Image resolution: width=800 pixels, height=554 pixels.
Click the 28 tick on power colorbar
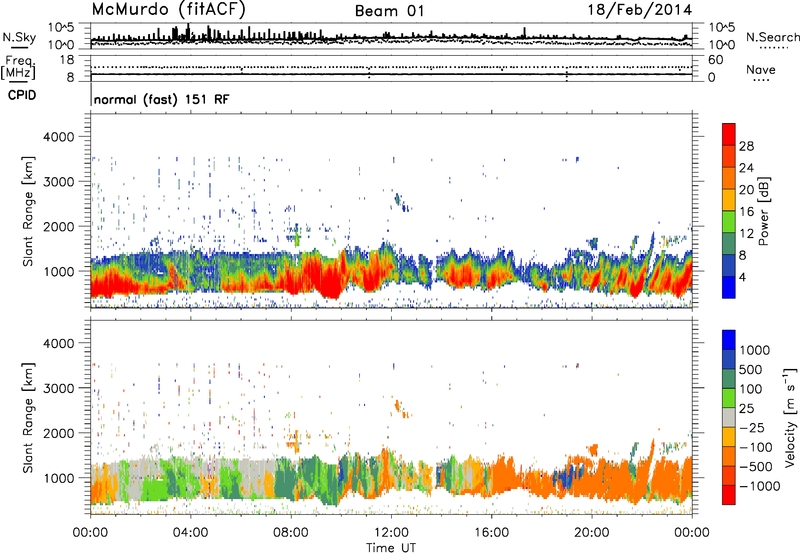[746, 146]
